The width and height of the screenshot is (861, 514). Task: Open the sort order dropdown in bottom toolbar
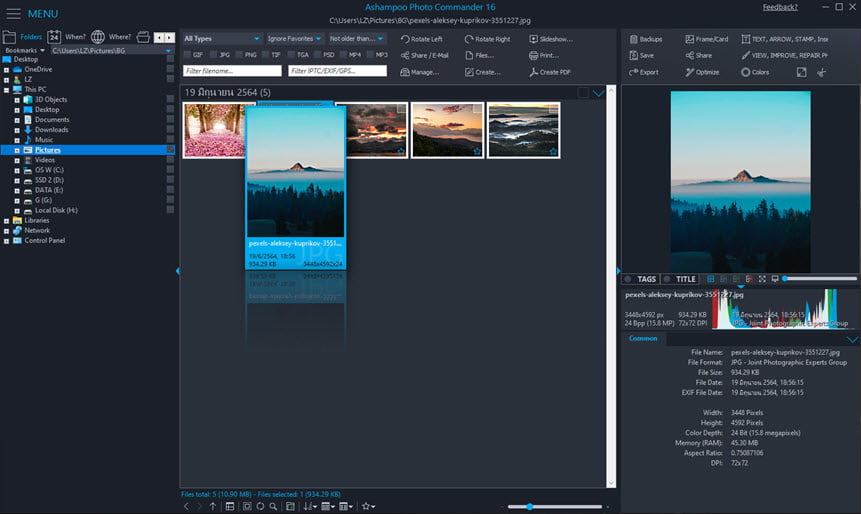pos(310,506)
